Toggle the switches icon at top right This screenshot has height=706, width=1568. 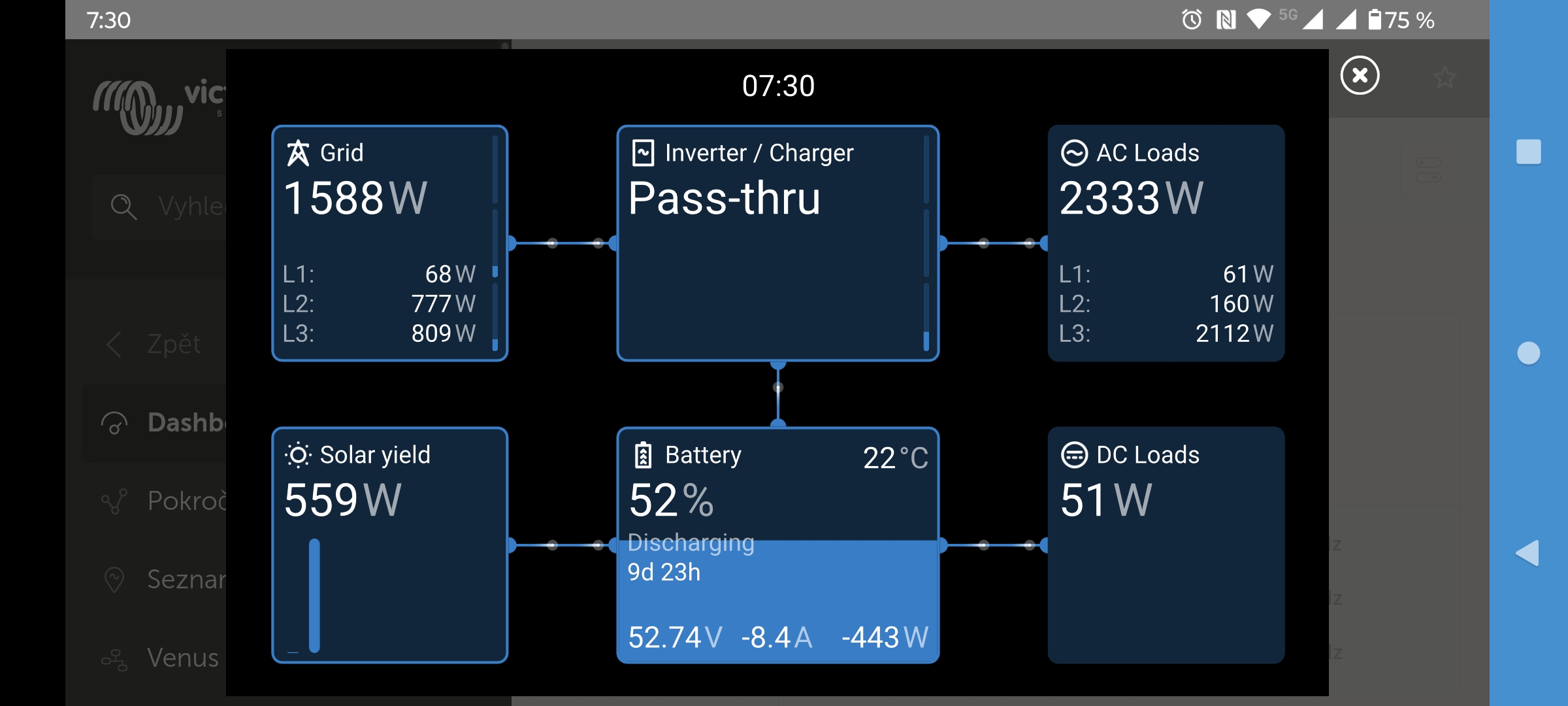pos(1428,170)
